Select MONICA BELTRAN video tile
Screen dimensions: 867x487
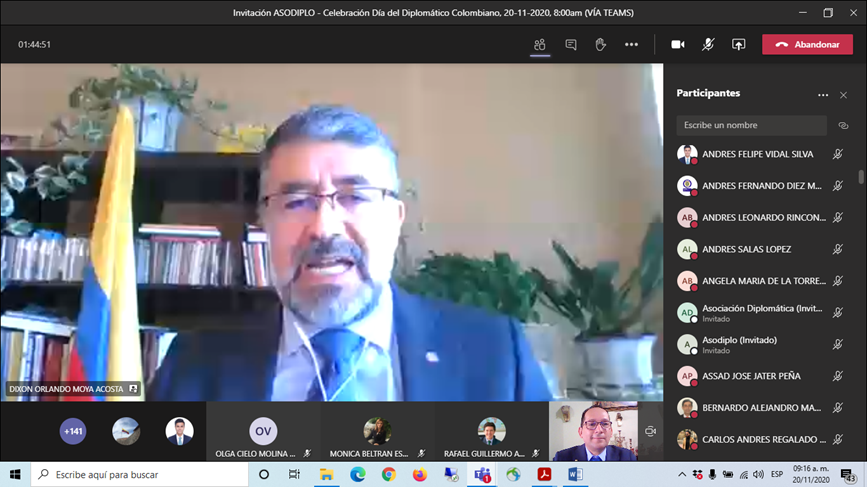(377, 432)
